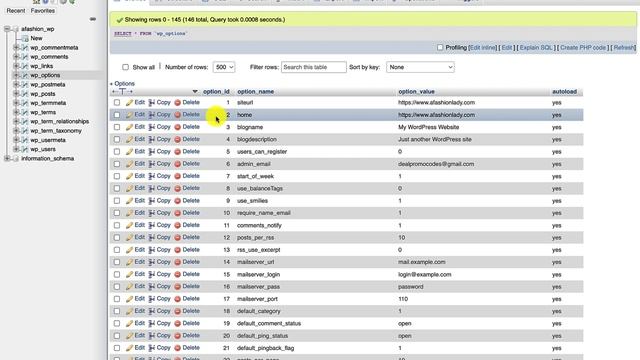Viewport: 640px width, 360px height.
Task: Click Copy icon for mailserver_url row
Action: click(151, 262)
